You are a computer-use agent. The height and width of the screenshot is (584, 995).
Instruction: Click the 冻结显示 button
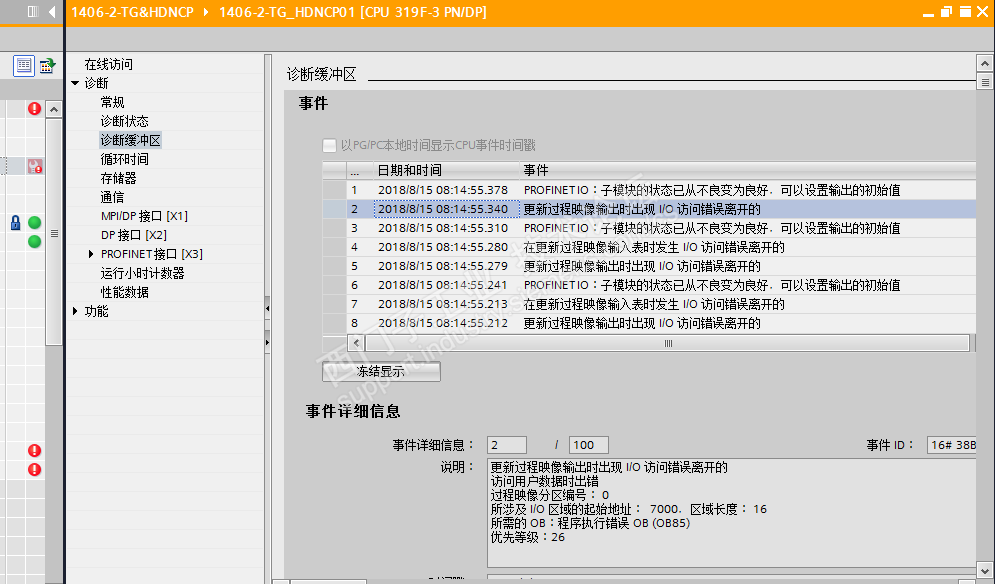pyautogui.click(x=381, y=371)
